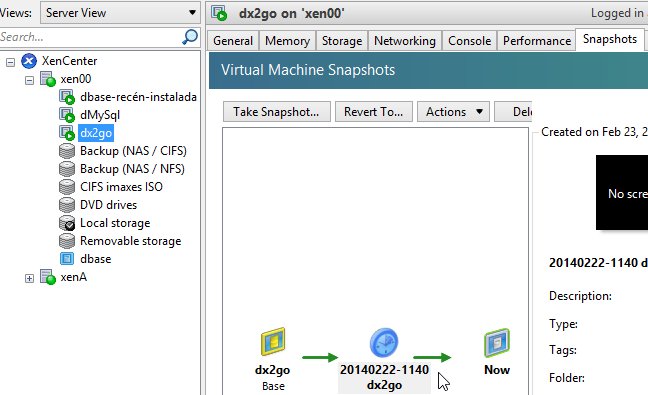Select dbase-recén-instalada in the tree
Viewport: 648px width, 395px height.
coord(138,97)
